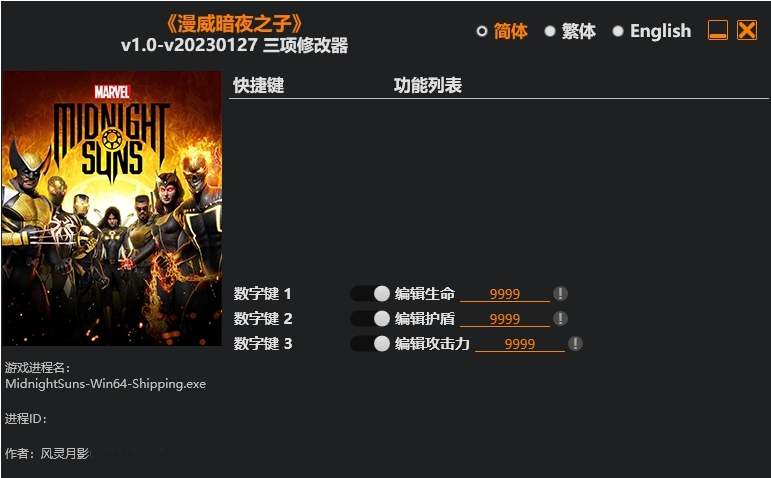Click the 功能列表 column header
This screenshot has width=771, height=478.
click(x=428, y=85)
